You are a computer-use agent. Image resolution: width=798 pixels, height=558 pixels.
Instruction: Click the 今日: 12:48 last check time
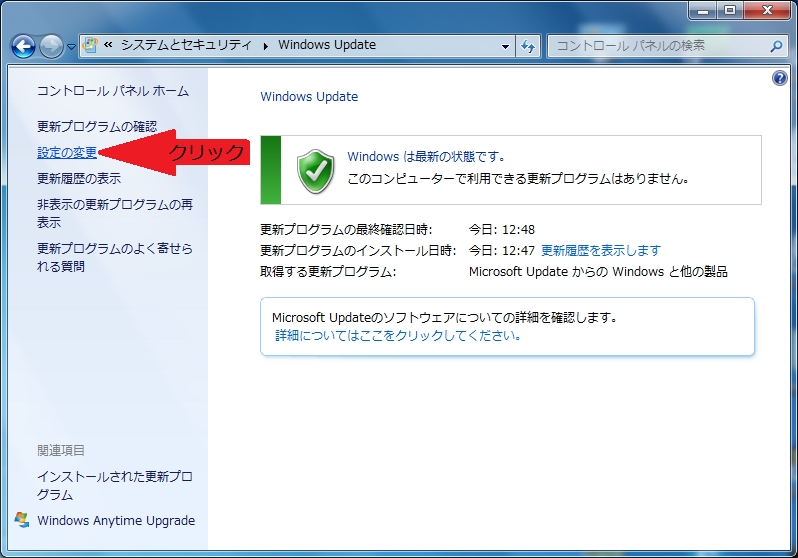coord(502,230)
